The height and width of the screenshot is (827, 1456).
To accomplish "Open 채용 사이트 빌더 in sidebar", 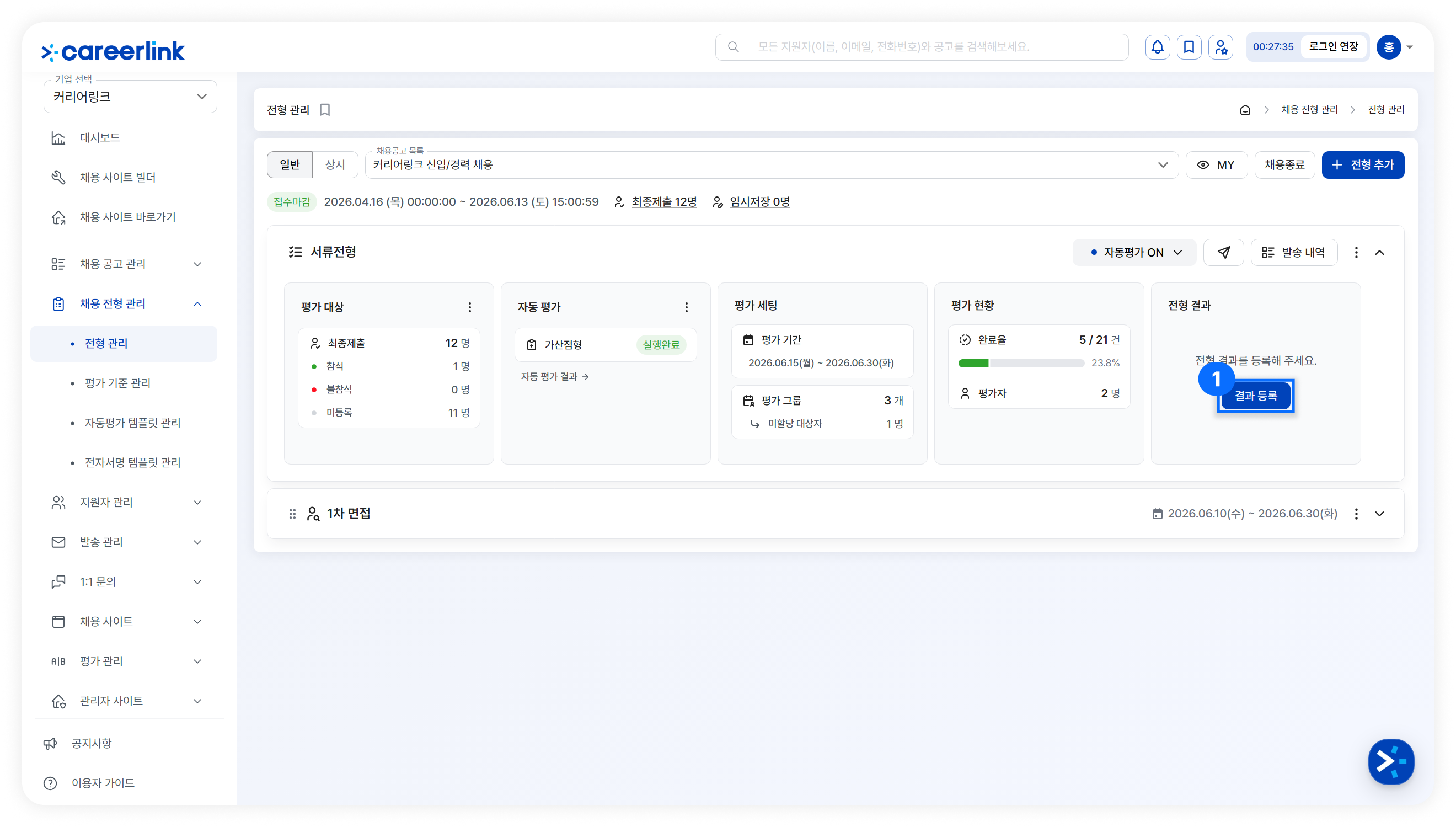I will tap(117, 178).
